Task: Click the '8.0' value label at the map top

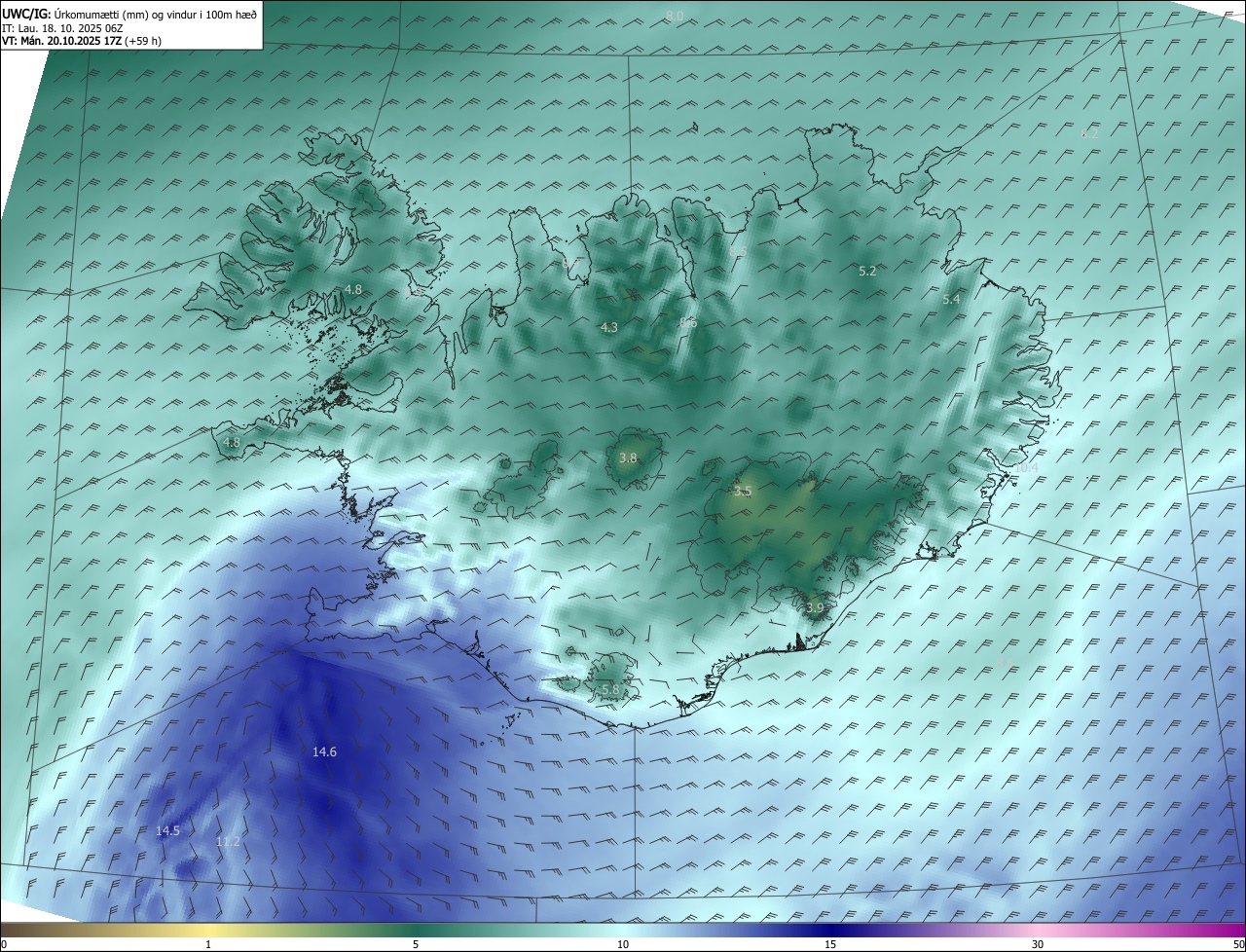Action: coord(675,17)
